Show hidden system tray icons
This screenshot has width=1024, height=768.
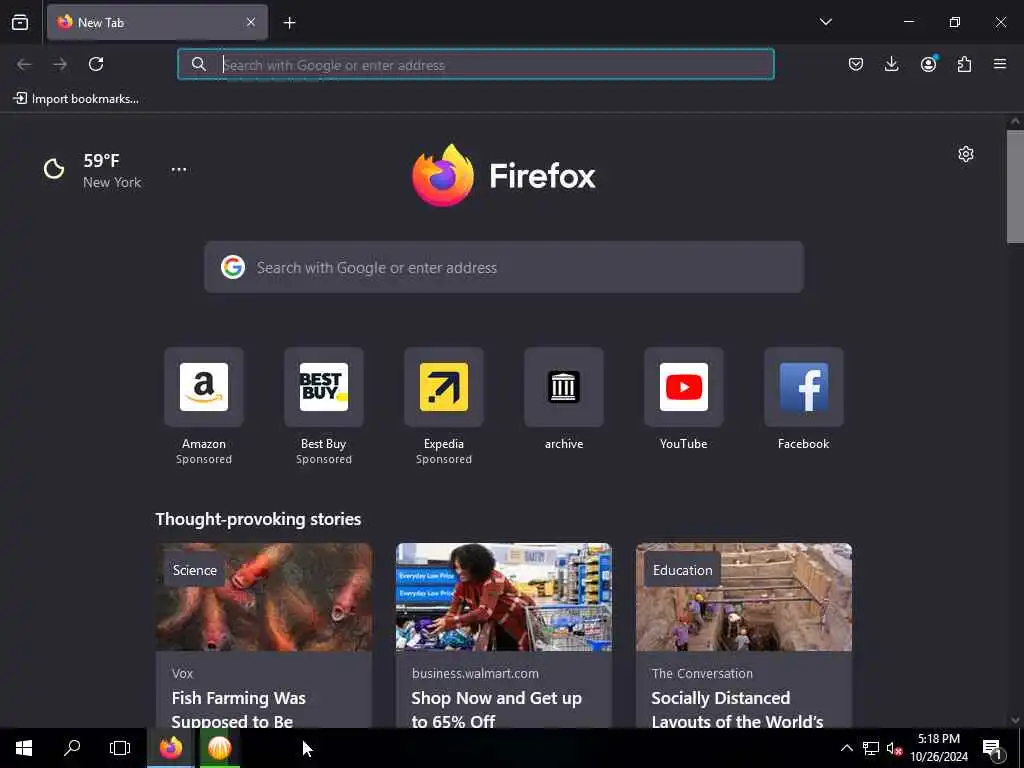click(x=846, y=748)
